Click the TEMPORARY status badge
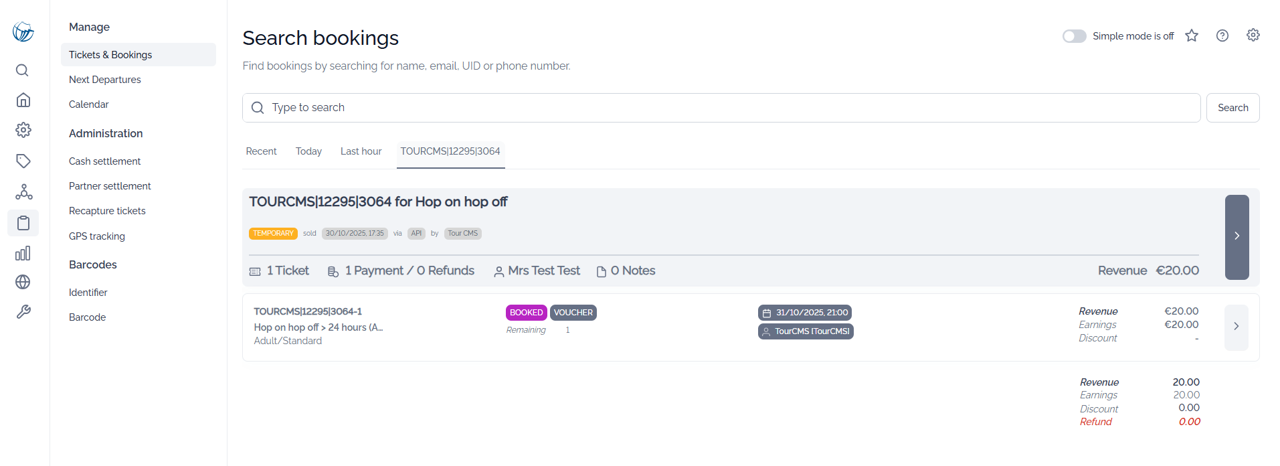Screen dimensions: 1280x466 pyautogui.click(x=273, y=233)
